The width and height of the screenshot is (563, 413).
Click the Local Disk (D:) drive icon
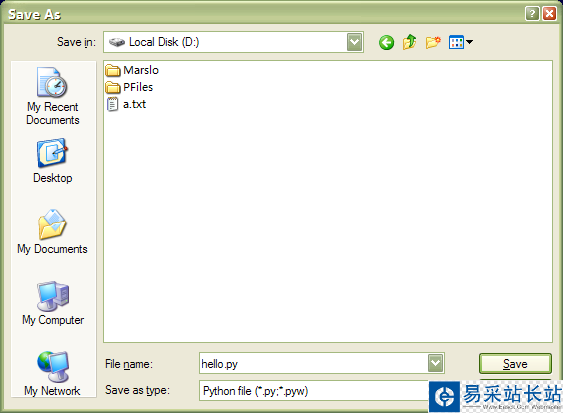tap(117, 42)
